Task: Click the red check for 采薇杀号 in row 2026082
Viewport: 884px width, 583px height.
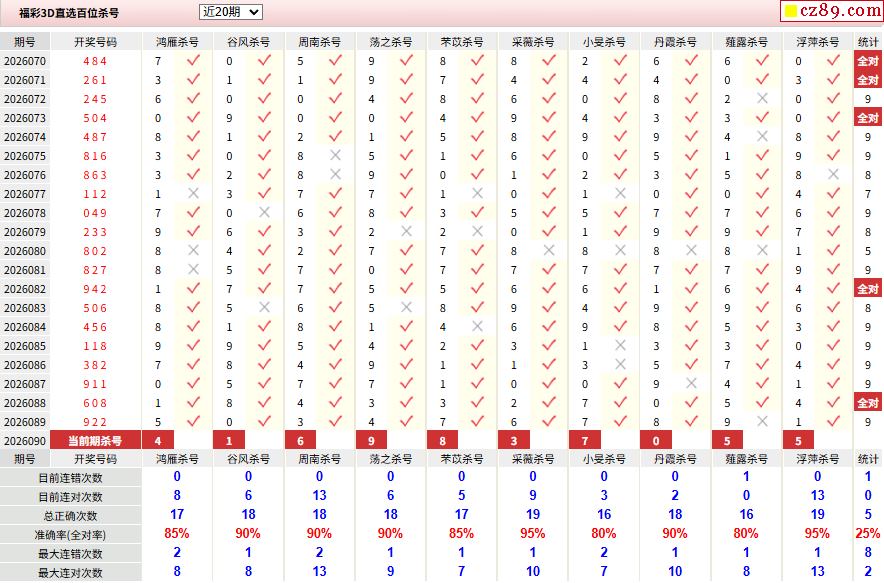Action: (549, 289)
